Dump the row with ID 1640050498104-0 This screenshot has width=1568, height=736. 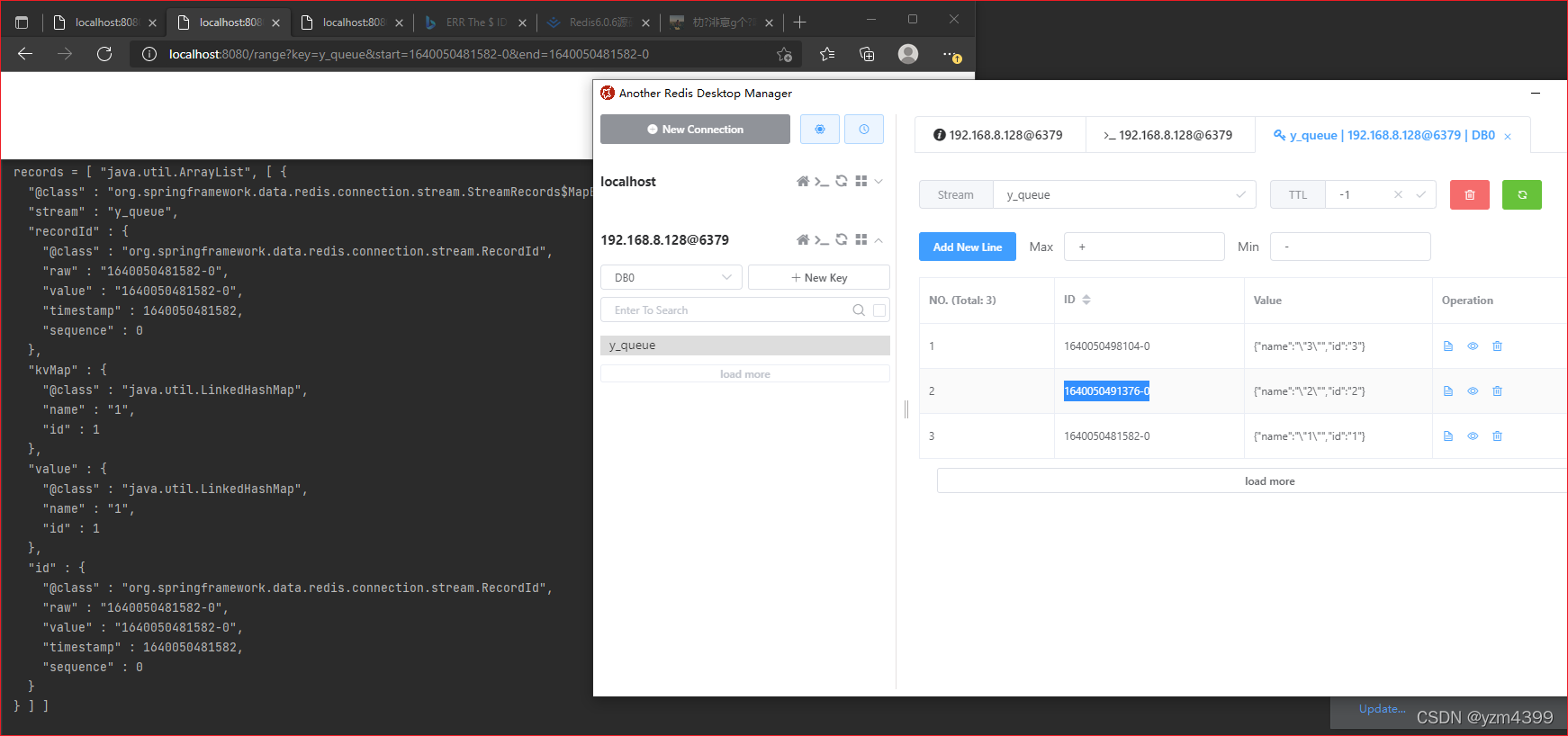click(1448, 346)
